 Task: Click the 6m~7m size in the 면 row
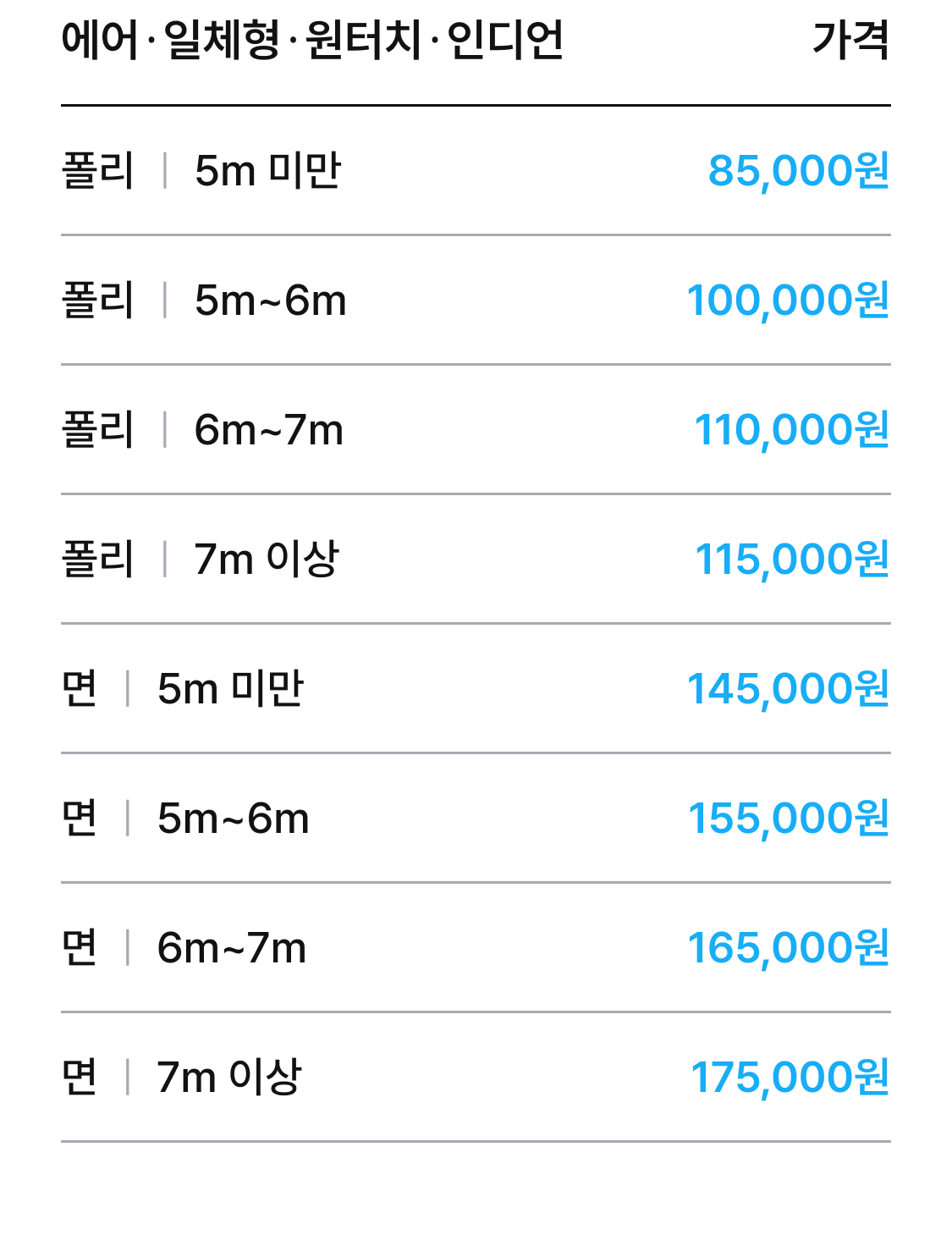pyautogui.click(x=231, y=948)
